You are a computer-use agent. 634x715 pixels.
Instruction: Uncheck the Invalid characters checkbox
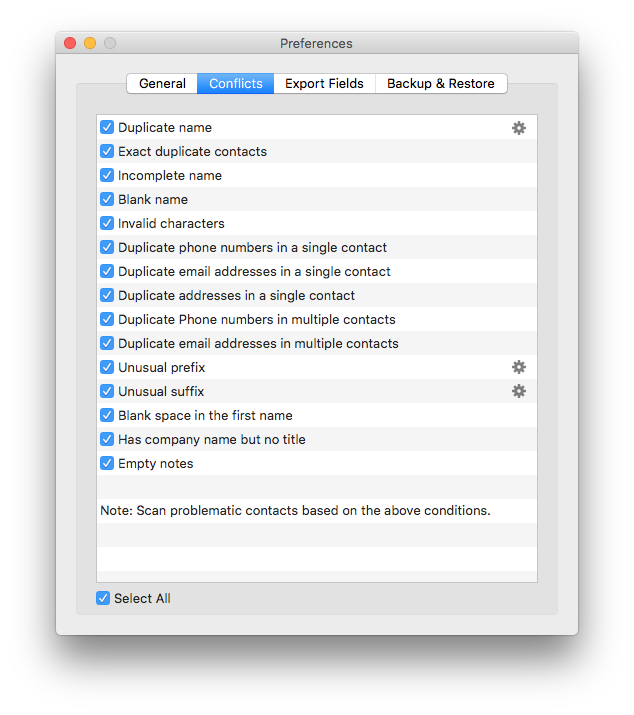(x=107, y=223)
